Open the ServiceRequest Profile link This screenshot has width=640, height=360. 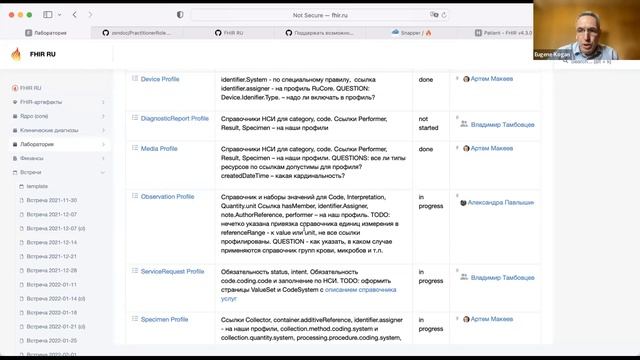pyautogui.click(x=172, y=271)
